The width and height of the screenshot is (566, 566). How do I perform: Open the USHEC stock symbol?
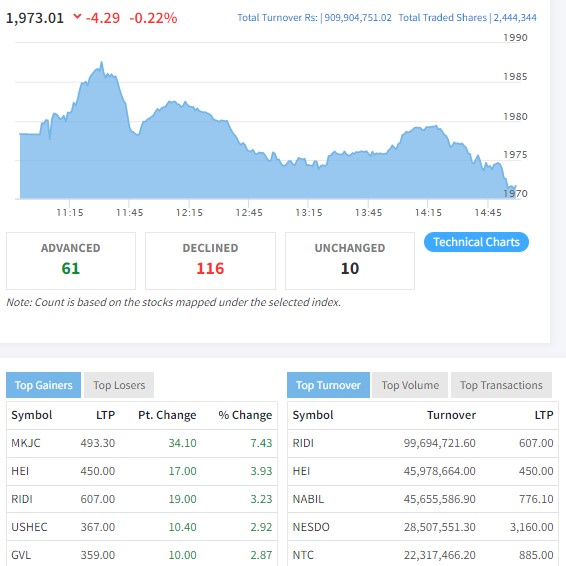pos(29,527)
